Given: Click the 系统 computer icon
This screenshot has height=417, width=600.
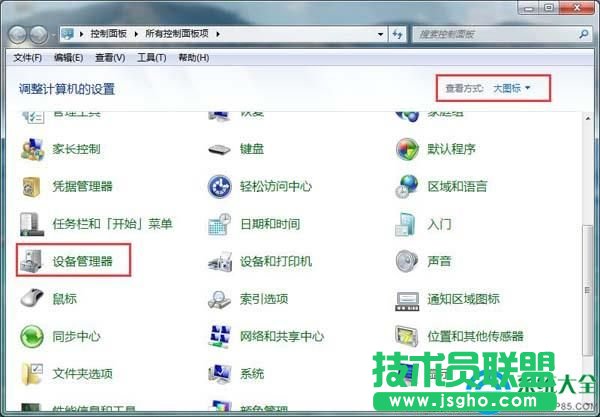Looking at the screenshot, I should [x=220, y=374].
